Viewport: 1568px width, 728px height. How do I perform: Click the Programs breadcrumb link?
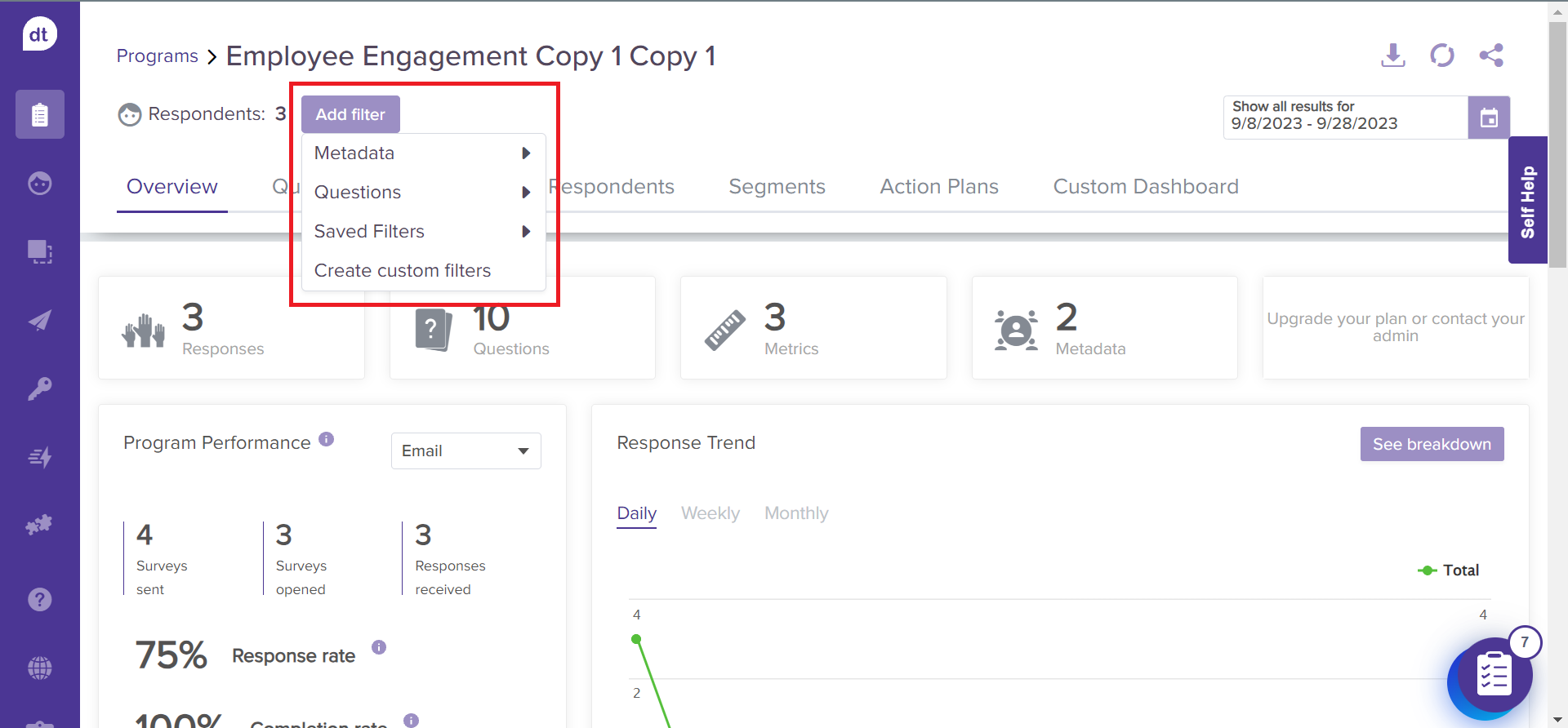coord(158,56)
